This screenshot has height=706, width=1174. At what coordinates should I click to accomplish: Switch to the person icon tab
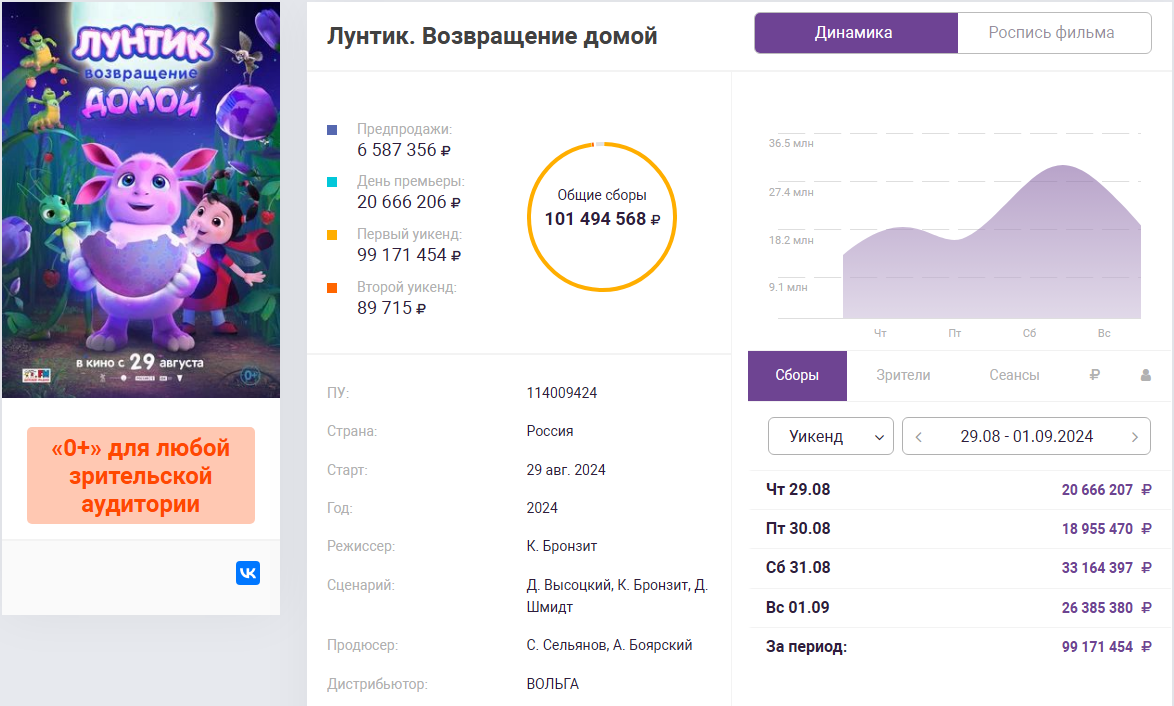coord(1145,375)
